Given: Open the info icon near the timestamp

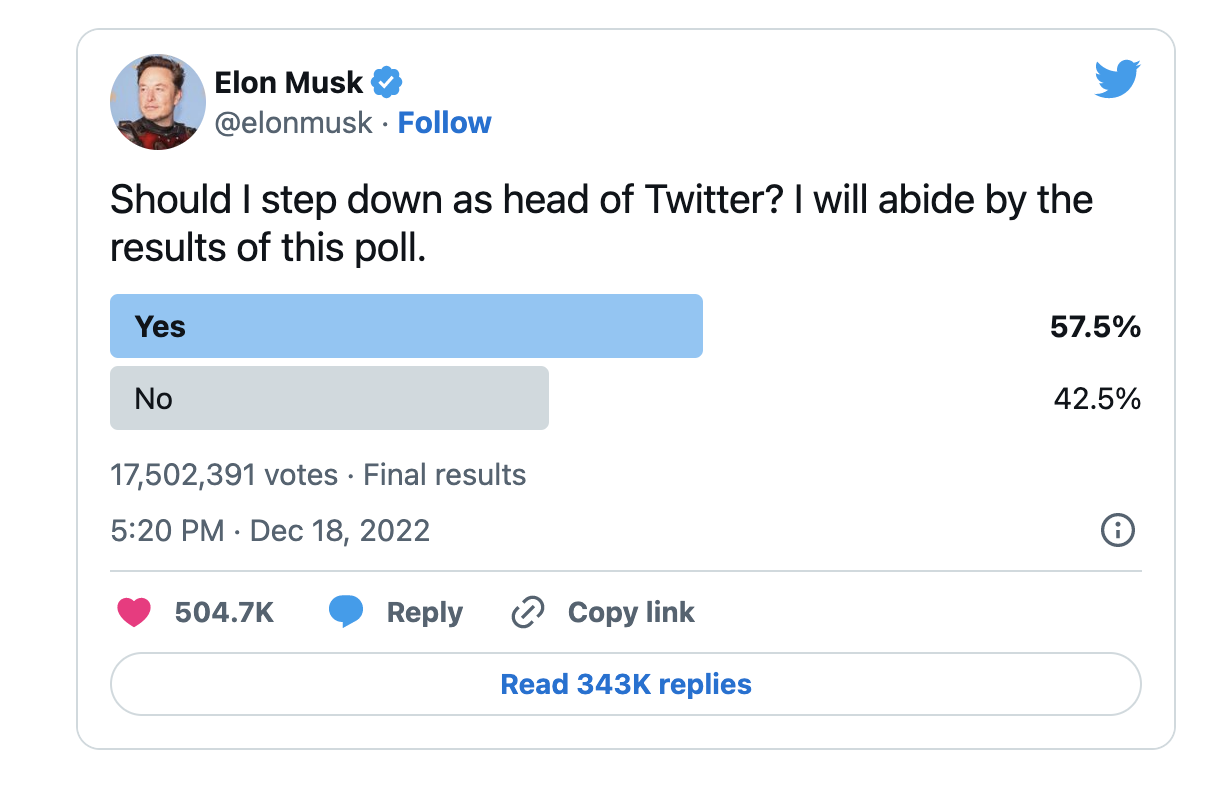Looking at the screenshot, I should click(x=1118, y=531).
